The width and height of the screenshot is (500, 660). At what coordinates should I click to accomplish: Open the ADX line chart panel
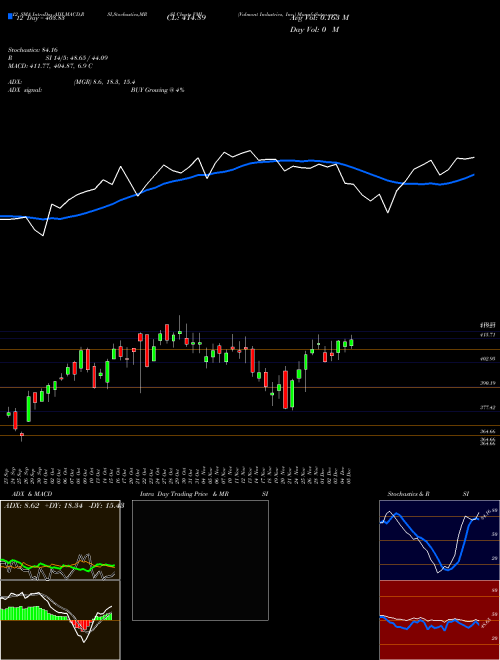pyautogui.click(x=60, y=540)
